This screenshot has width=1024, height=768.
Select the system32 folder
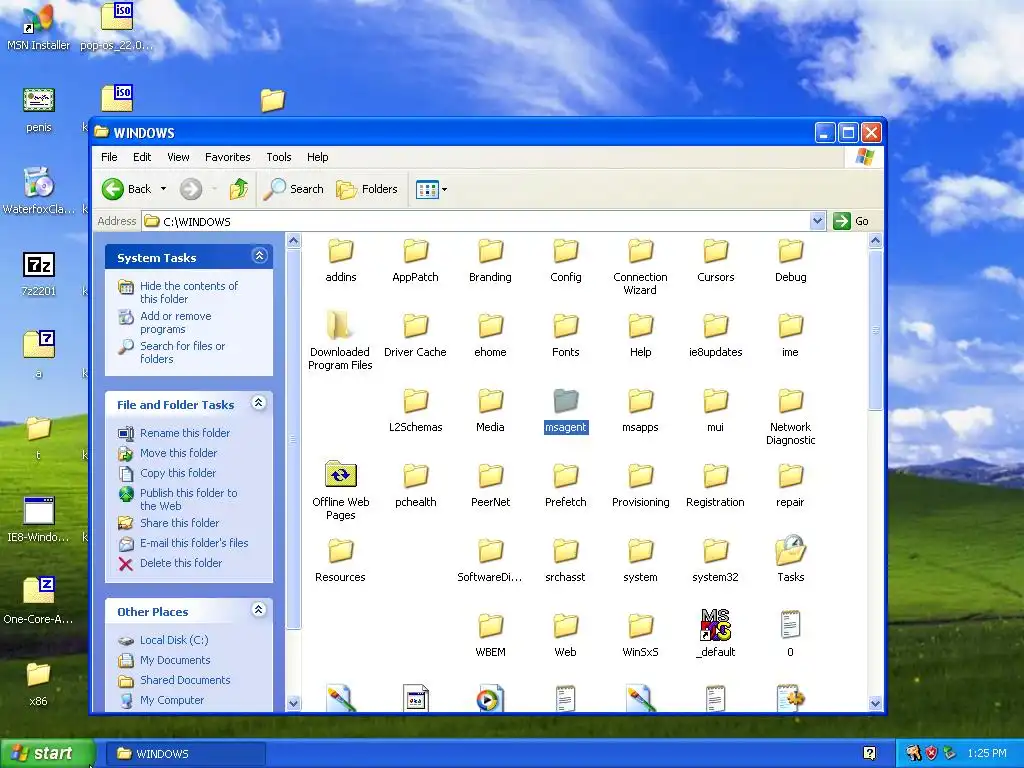[716, 560]
